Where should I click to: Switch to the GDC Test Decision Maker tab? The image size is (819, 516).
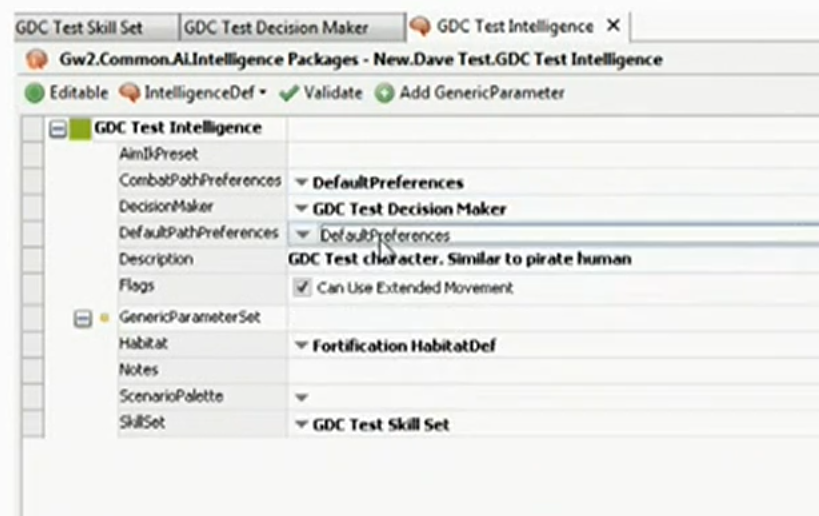coord(276,27)
